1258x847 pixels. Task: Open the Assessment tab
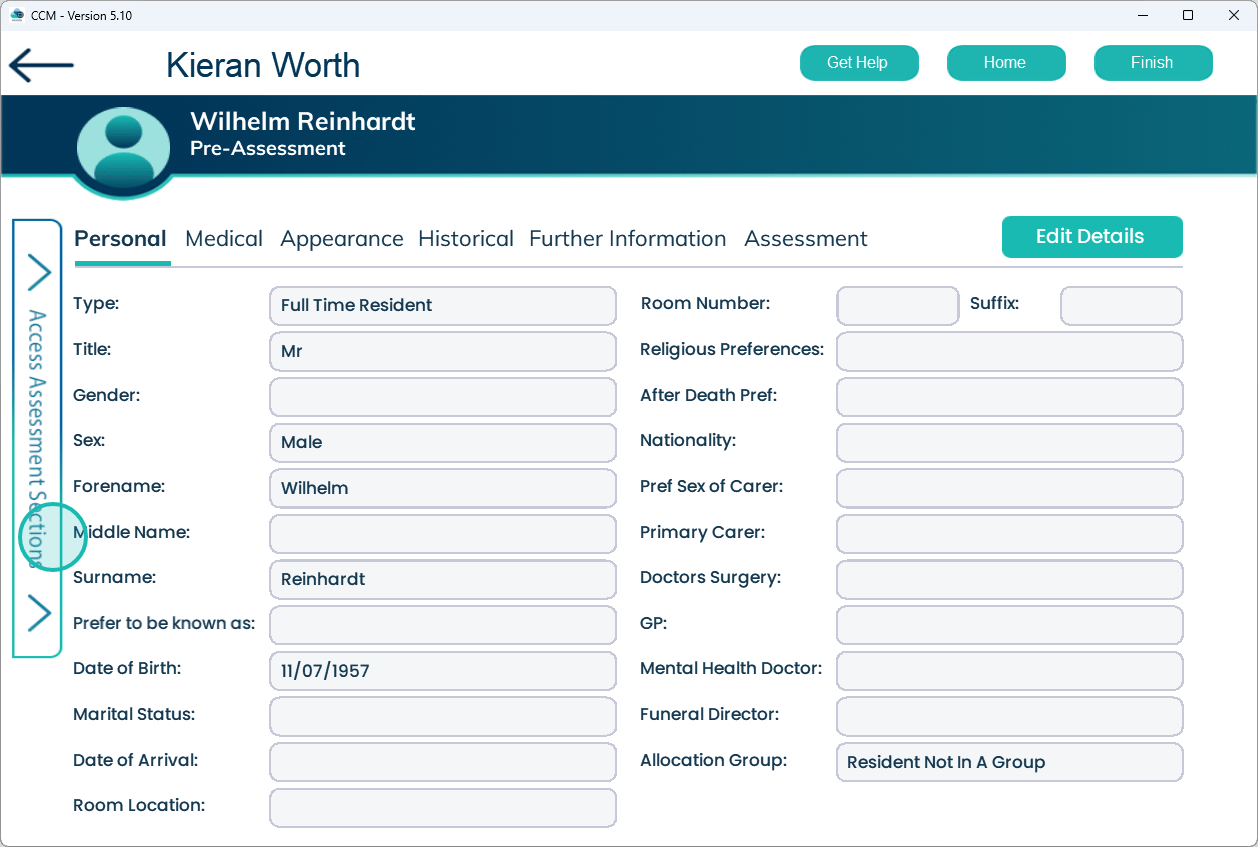(806, 239)
